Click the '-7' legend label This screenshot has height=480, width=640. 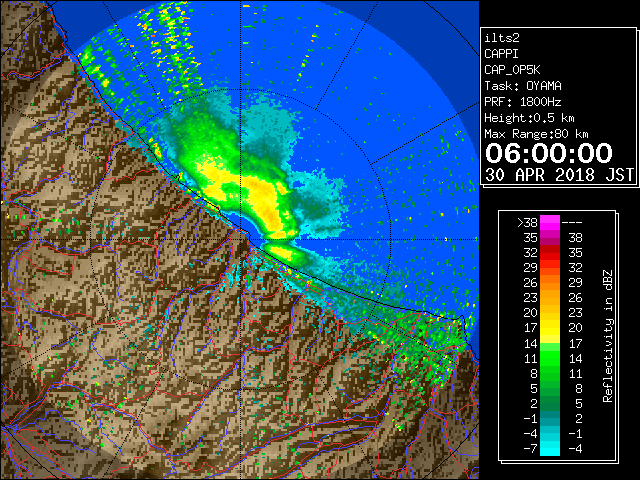(530, 449)
